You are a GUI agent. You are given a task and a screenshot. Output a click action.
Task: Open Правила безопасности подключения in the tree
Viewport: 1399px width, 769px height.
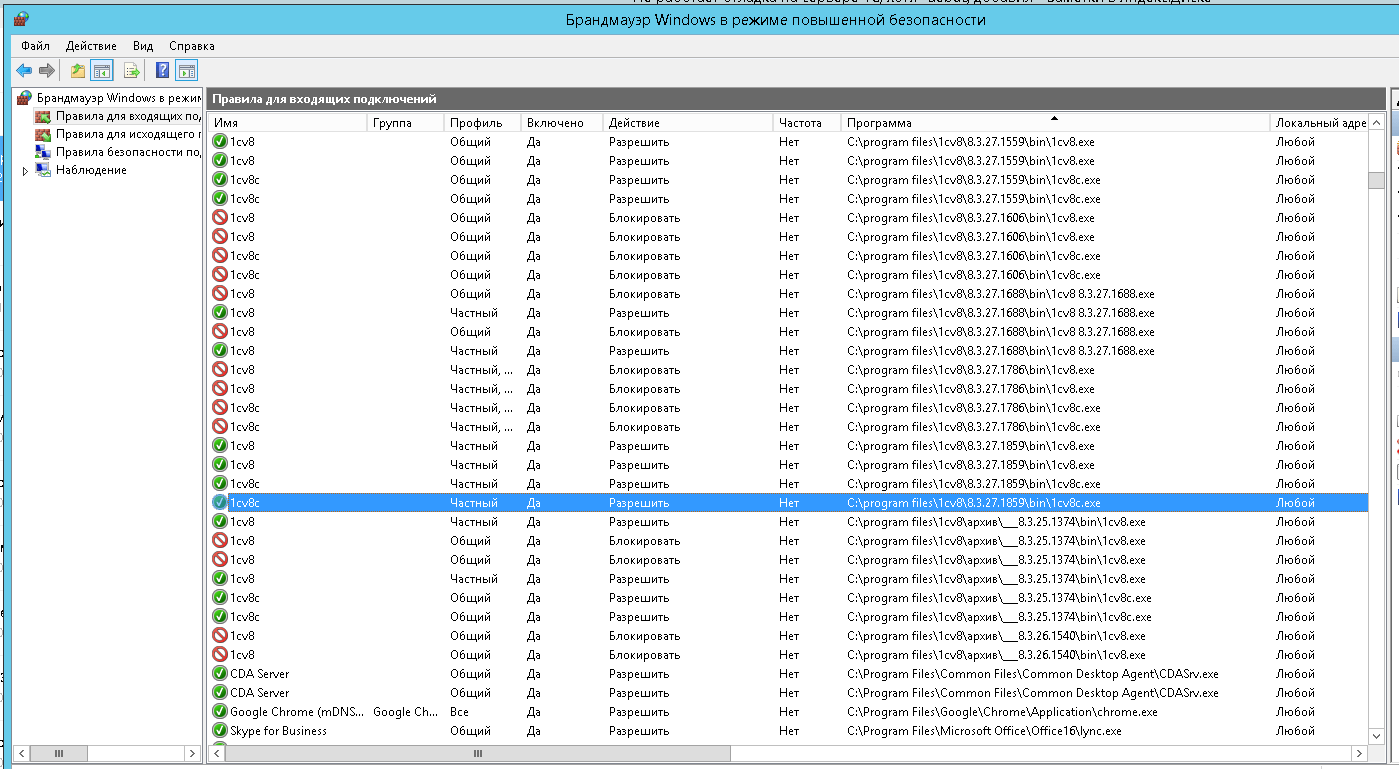tap(127, 152)
